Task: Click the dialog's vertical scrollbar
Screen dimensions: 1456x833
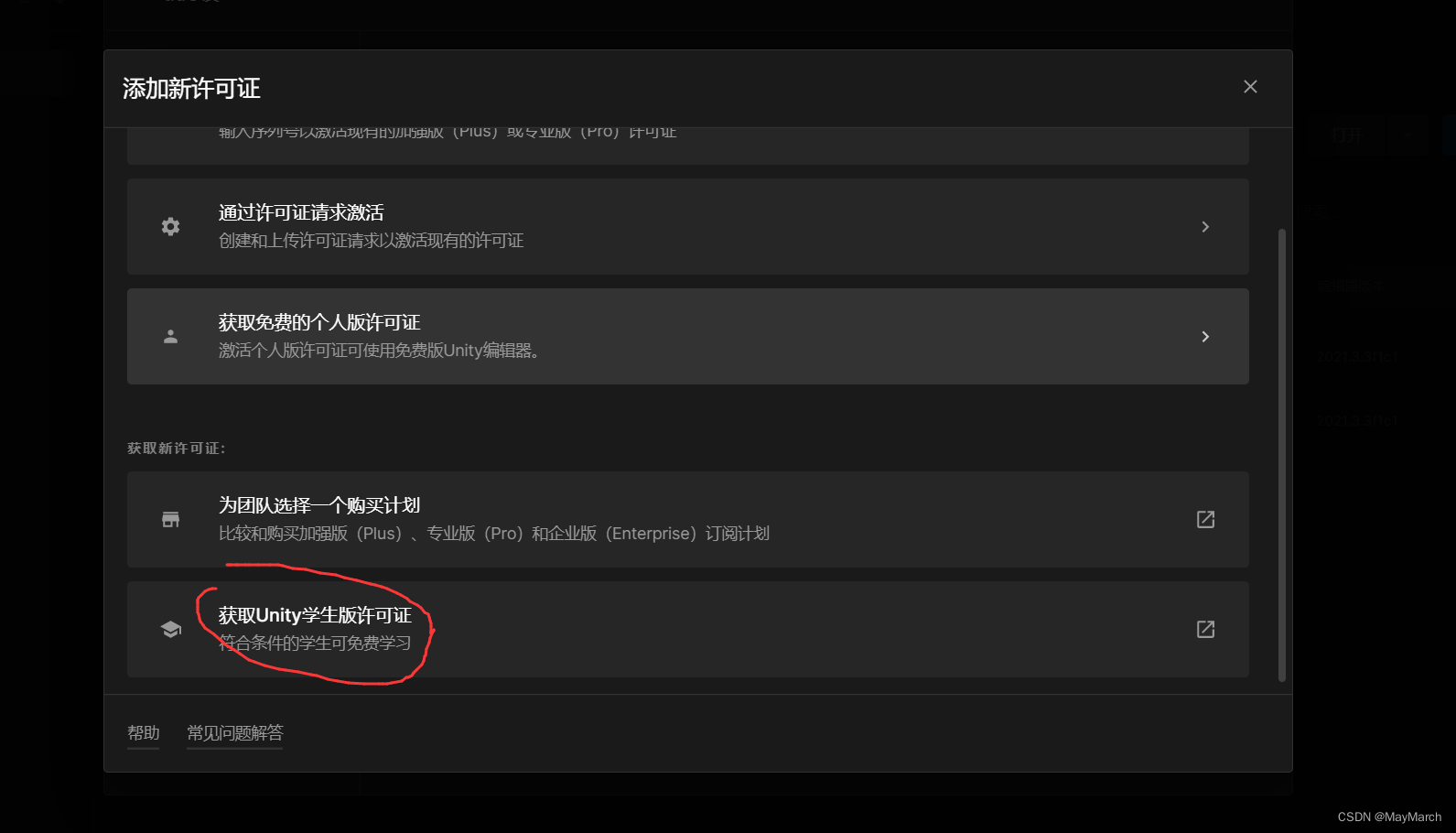Action: coord(1281,455)
